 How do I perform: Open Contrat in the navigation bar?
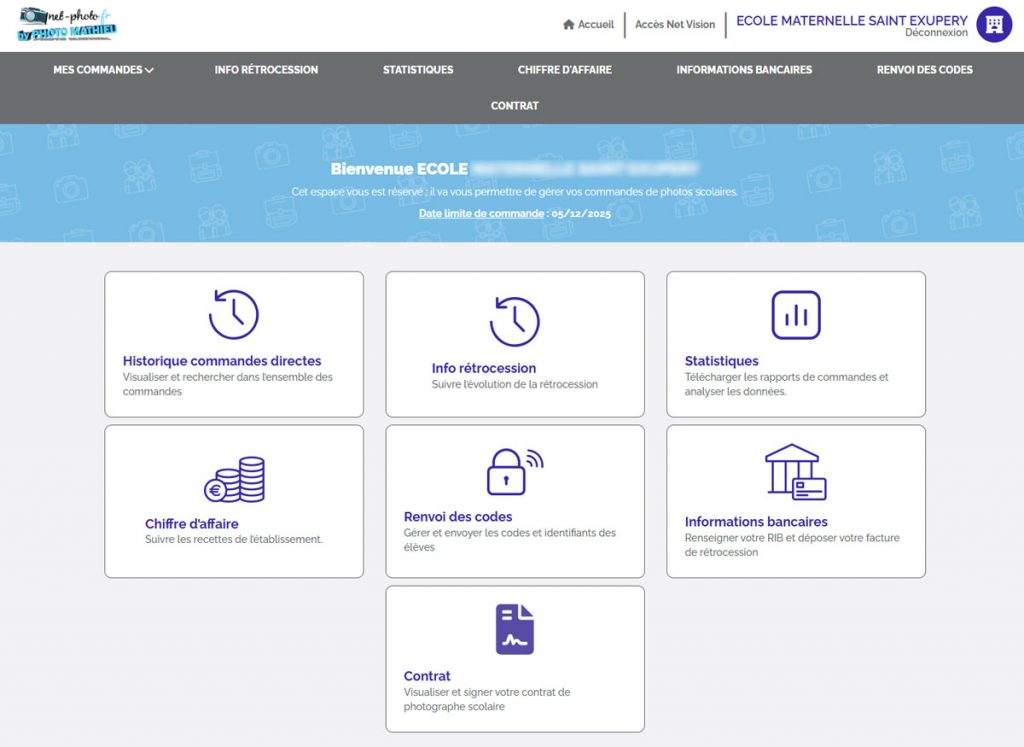pyautogui.click(x=515, y=106)
